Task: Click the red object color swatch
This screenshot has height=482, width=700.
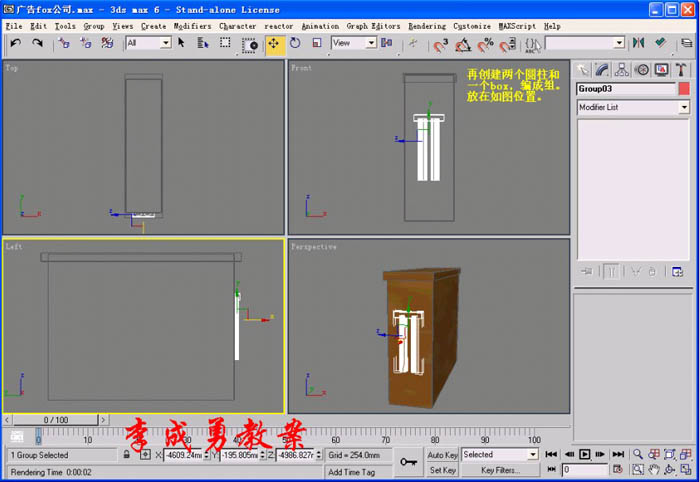Action: pyautogui.click(x=684, y=89)
